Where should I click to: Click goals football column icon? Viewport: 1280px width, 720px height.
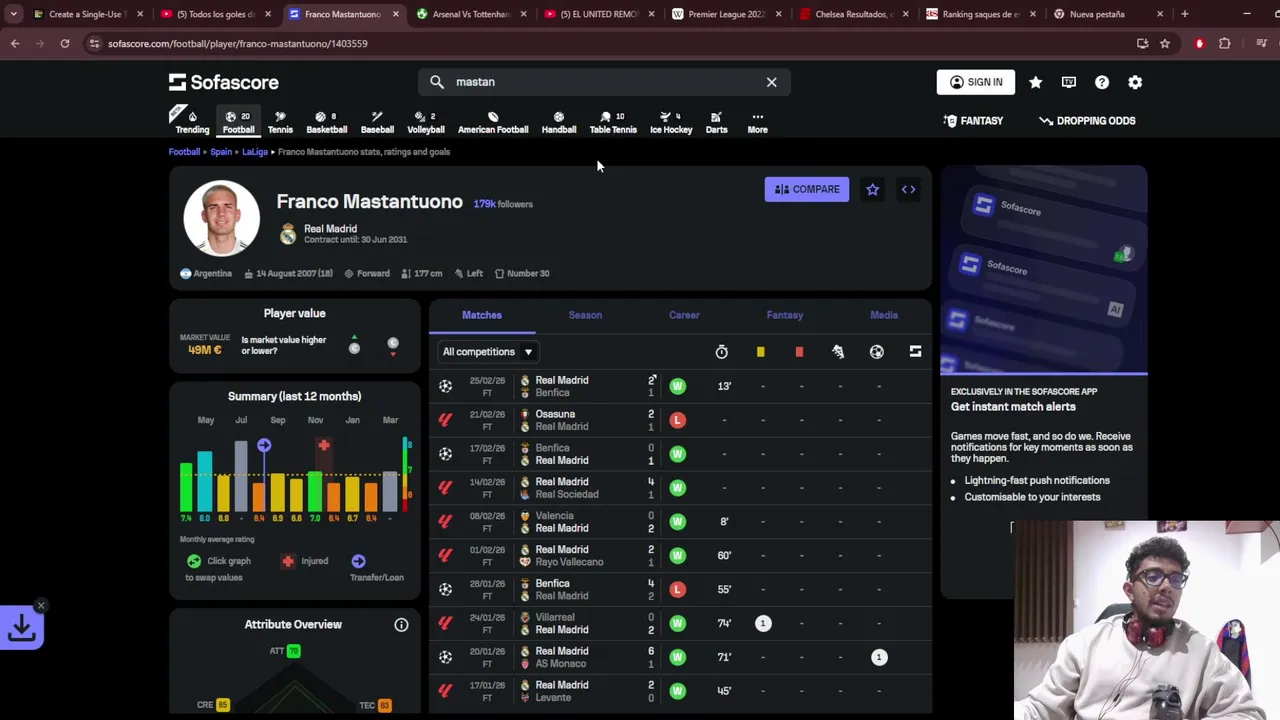(876, 352)
